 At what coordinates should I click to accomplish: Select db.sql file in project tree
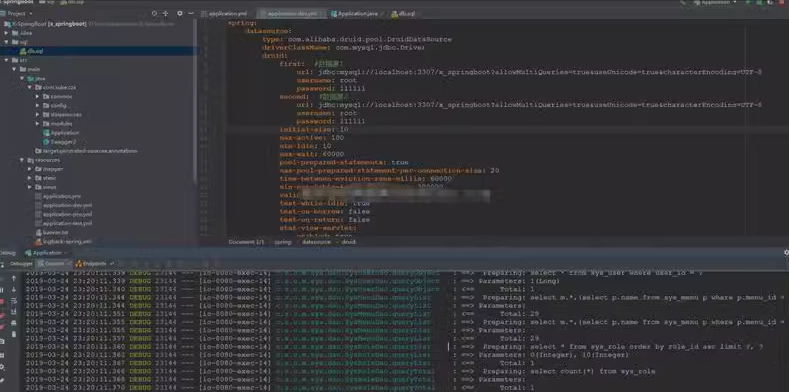coord(35,51)
